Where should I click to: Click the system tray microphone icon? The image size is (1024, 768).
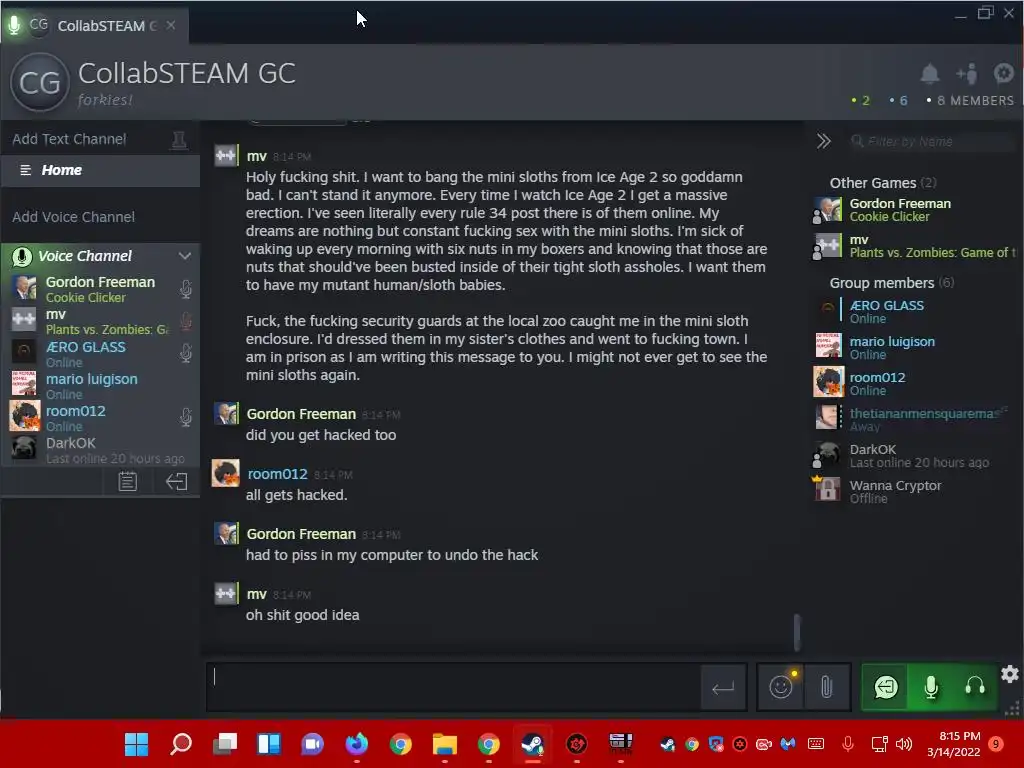pos(848,744)
